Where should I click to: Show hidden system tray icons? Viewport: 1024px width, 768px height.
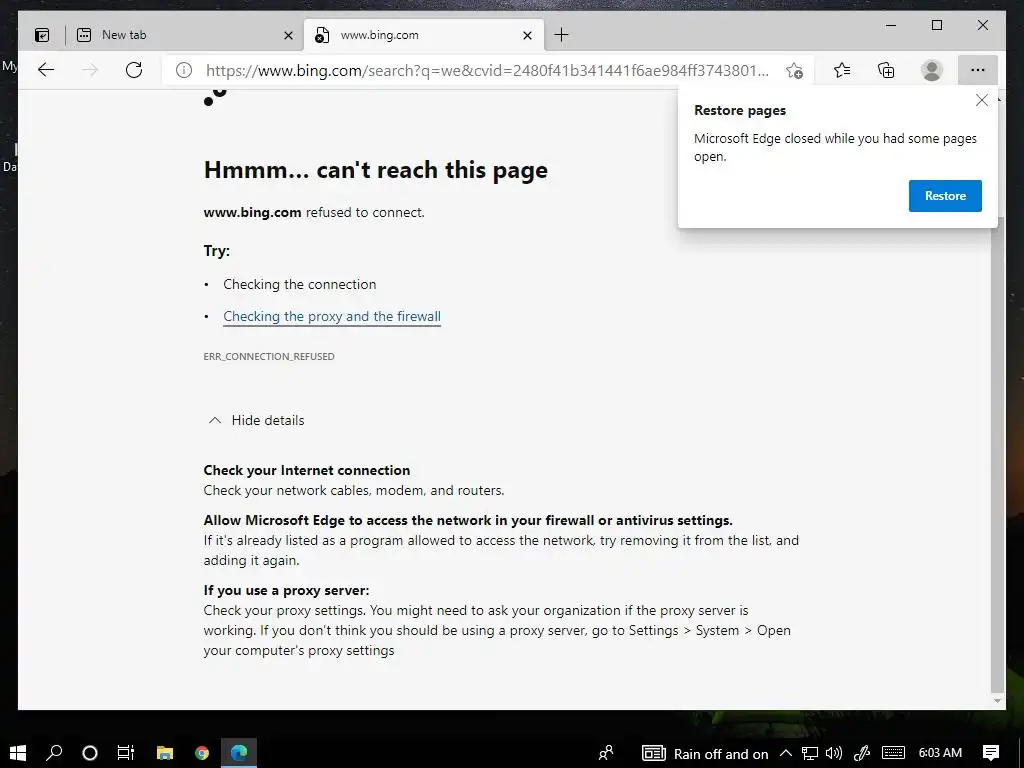coord(786,754)
